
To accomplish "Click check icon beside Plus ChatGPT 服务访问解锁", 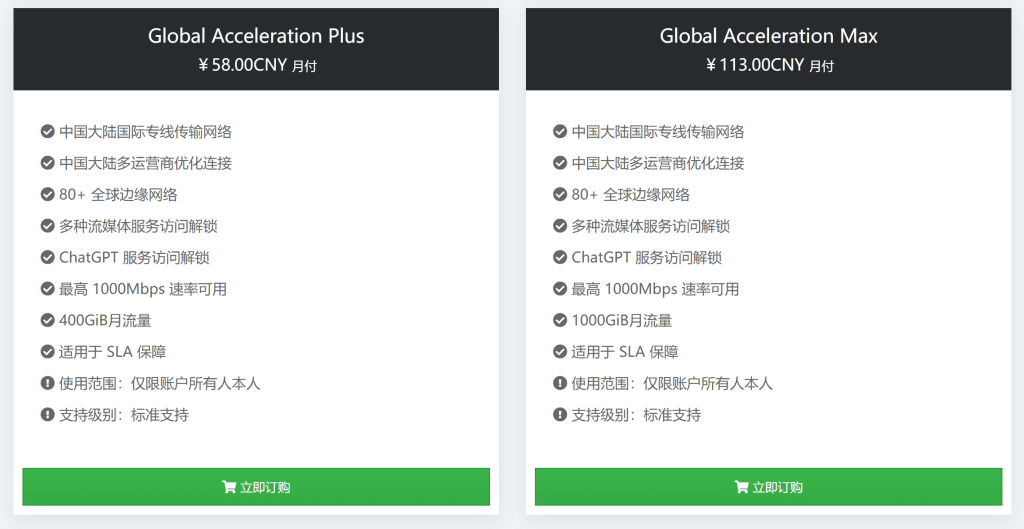I will coord(47,257).
